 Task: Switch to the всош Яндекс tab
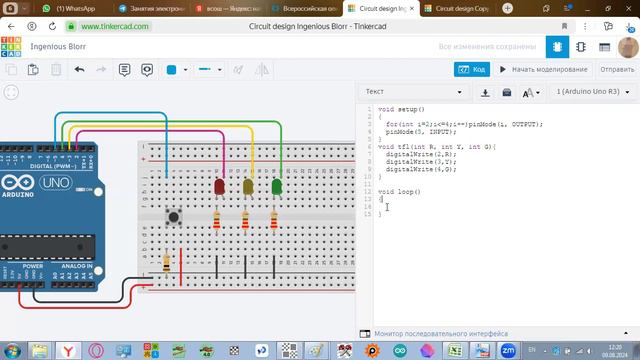tap(228, 8)
